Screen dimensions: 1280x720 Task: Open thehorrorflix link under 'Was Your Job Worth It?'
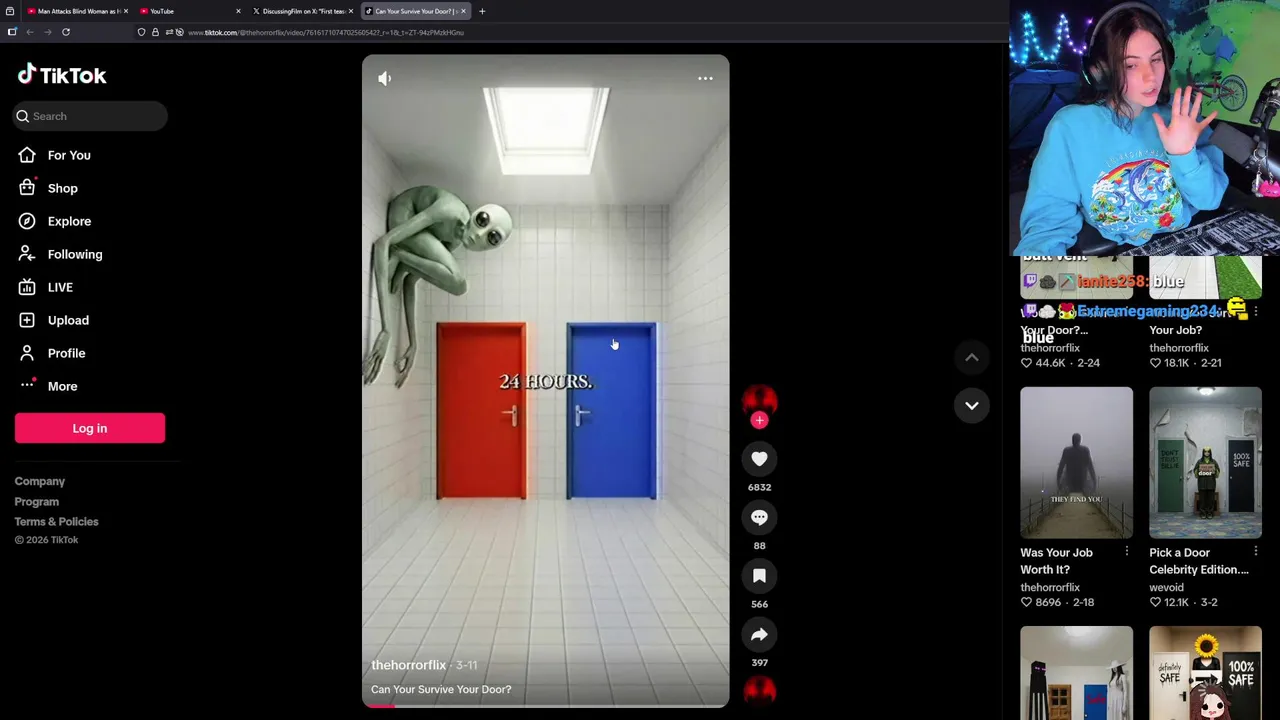[1050, 587]
